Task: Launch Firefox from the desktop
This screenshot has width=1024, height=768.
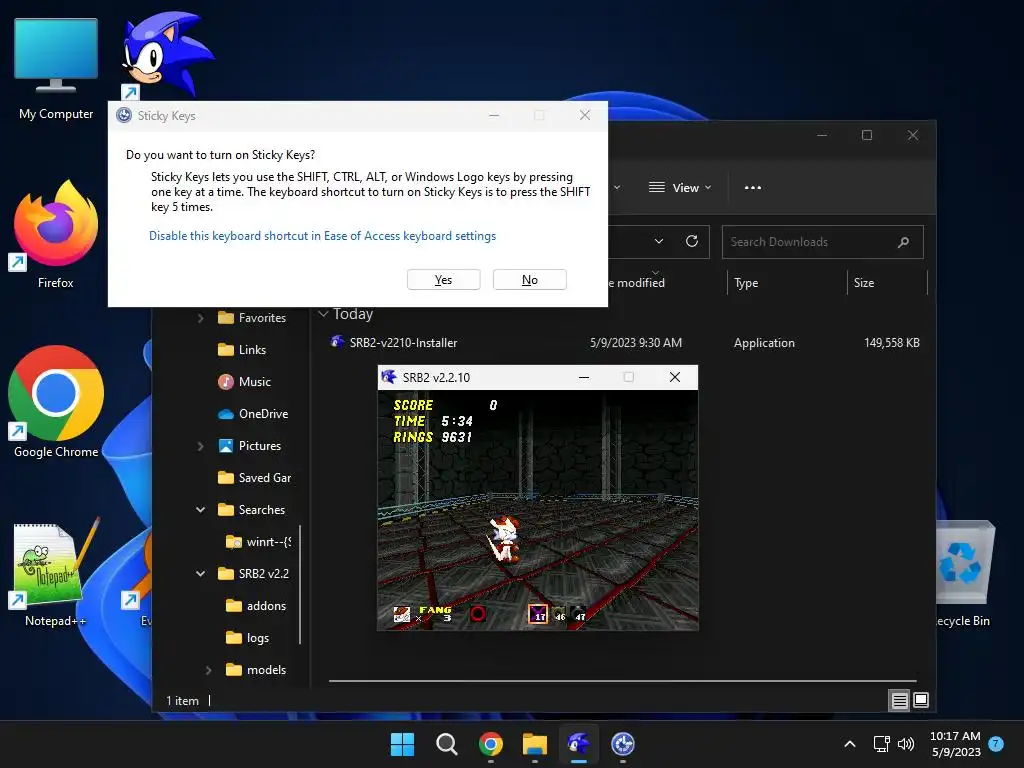Action: (x=56, y=235)
